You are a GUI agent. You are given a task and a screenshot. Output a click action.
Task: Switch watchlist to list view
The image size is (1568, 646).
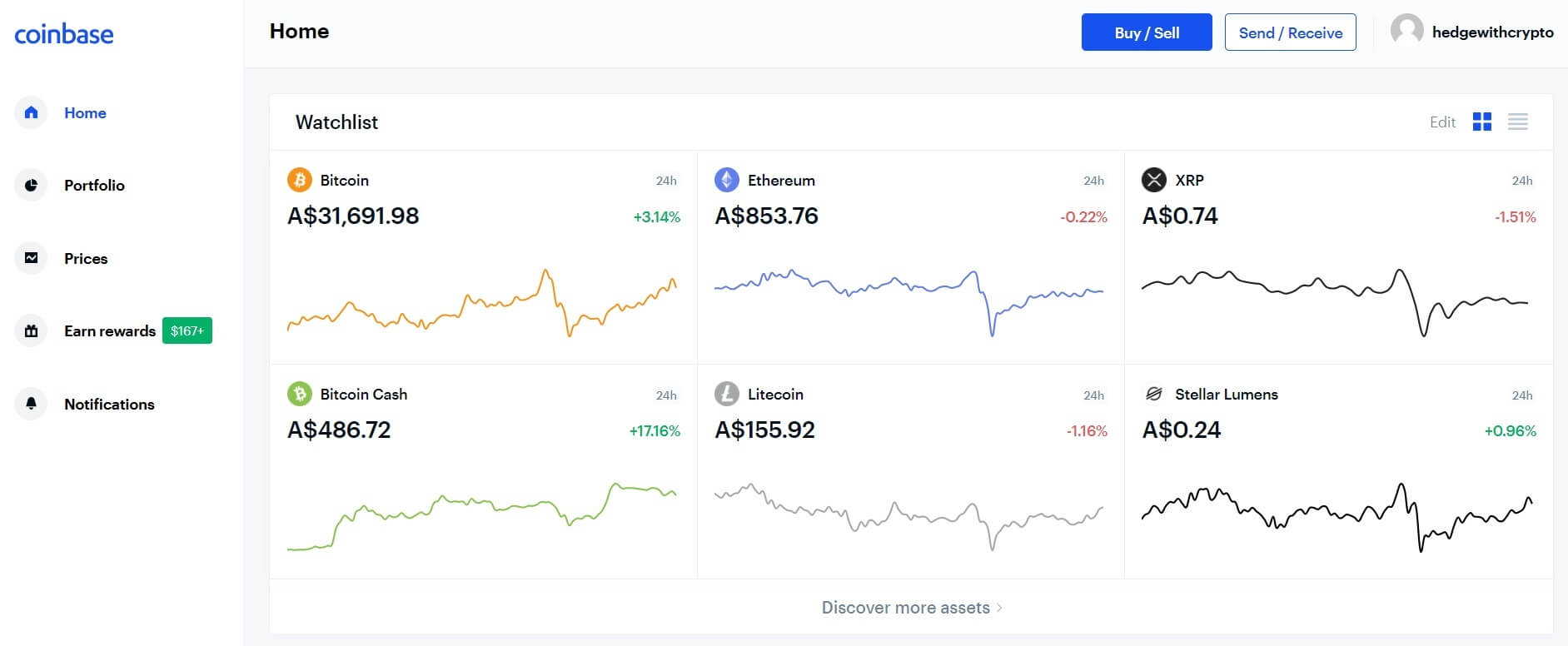1518,122
